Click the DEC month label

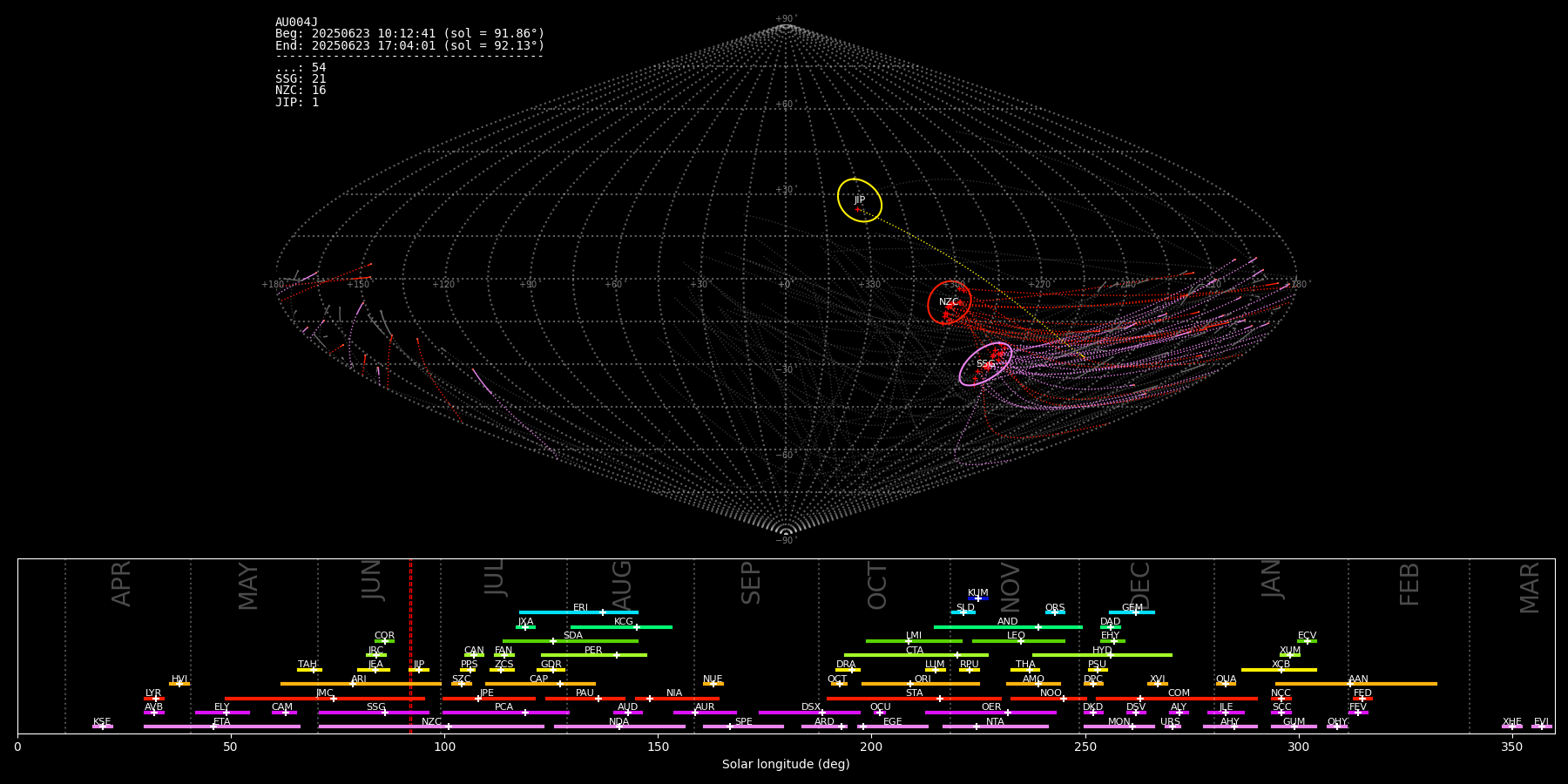coord(1140,585)
